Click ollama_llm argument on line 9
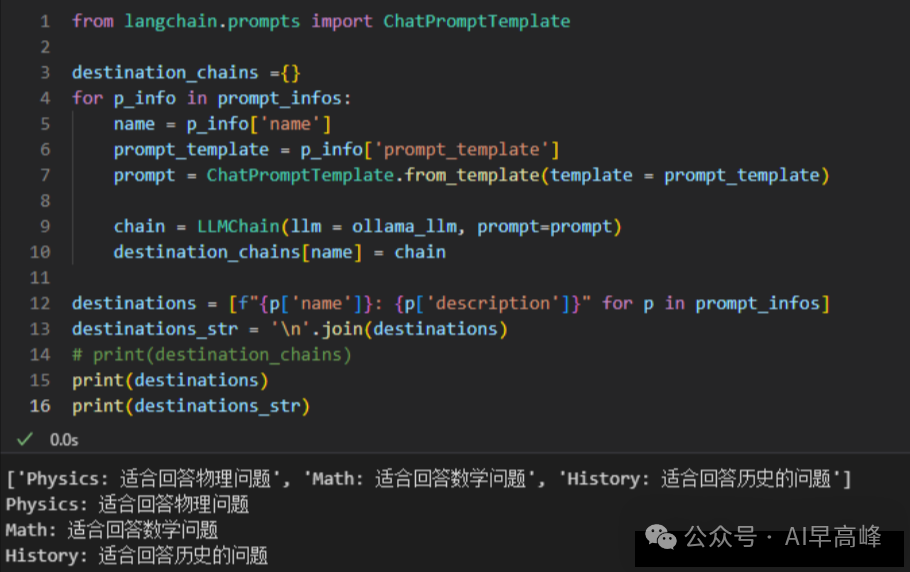Viewport: 910px width, 572px height. [404, 226]
